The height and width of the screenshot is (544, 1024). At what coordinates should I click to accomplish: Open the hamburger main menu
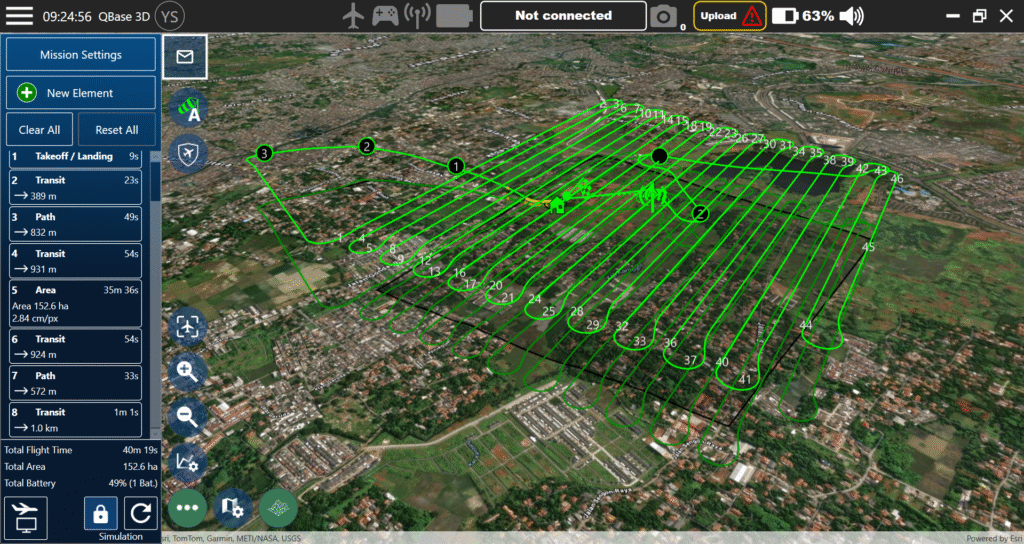(x=20, y=16)
